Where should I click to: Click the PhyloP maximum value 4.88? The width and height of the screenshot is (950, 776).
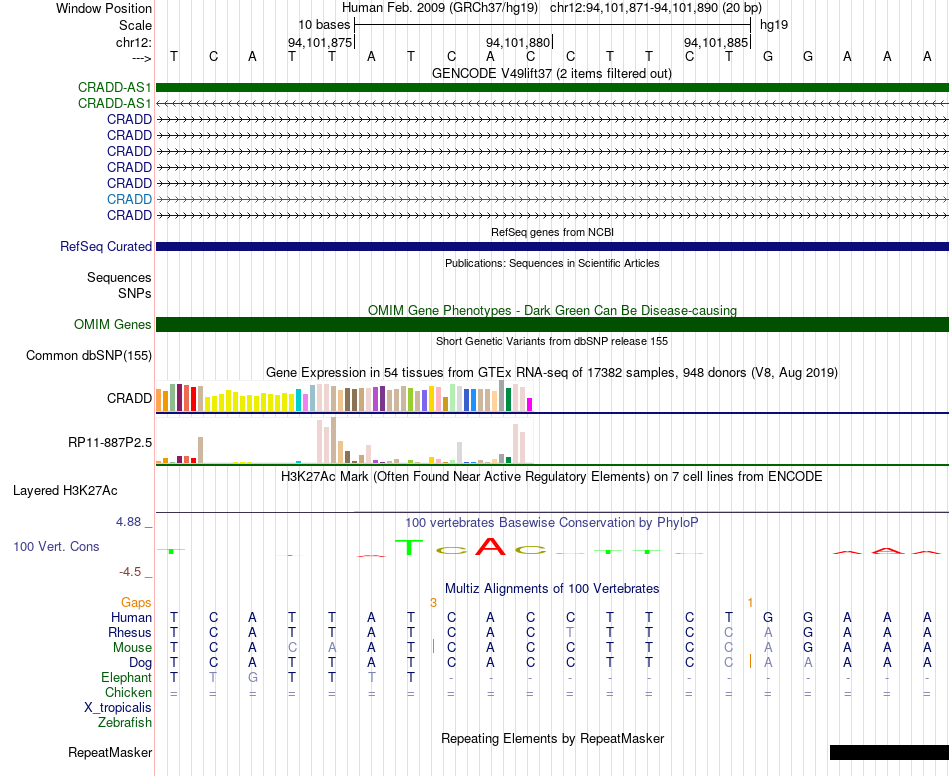128,522
